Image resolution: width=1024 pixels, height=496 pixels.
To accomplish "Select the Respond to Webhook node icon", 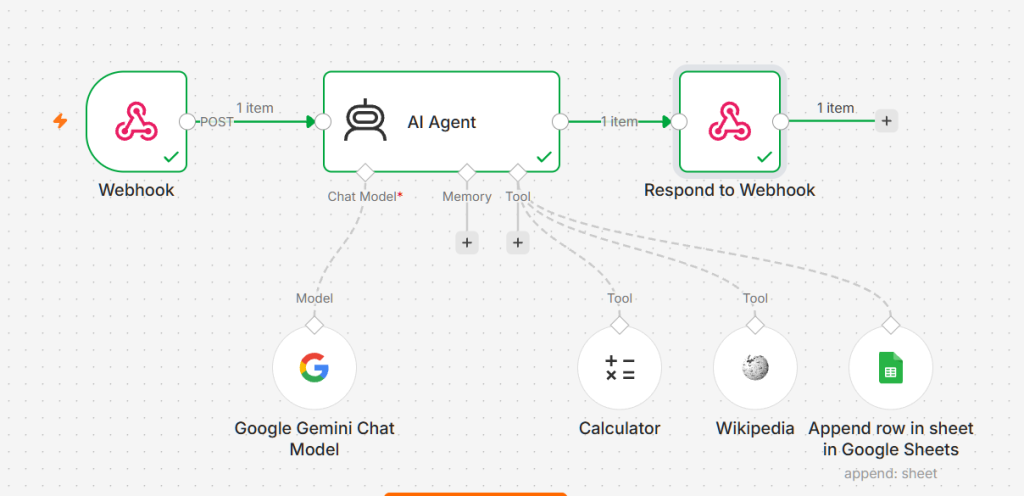I will pos(729,121).
